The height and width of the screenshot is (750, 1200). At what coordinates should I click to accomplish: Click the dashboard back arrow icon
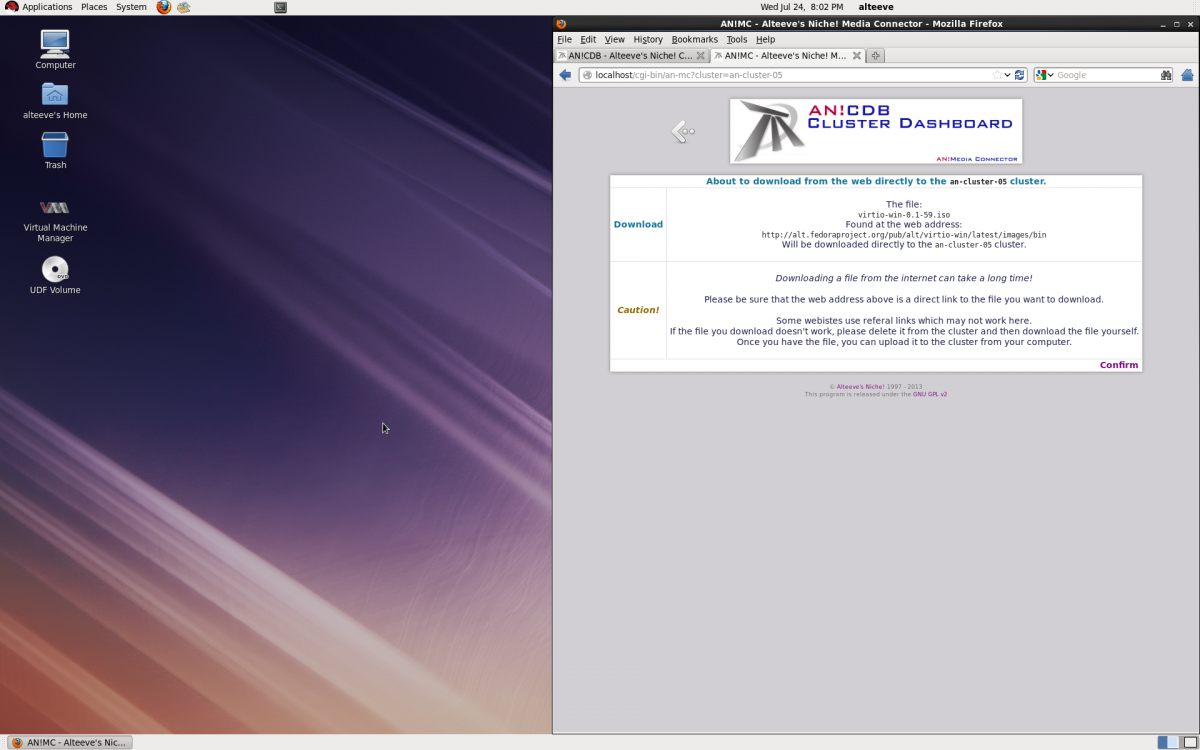tap(683, 131)
